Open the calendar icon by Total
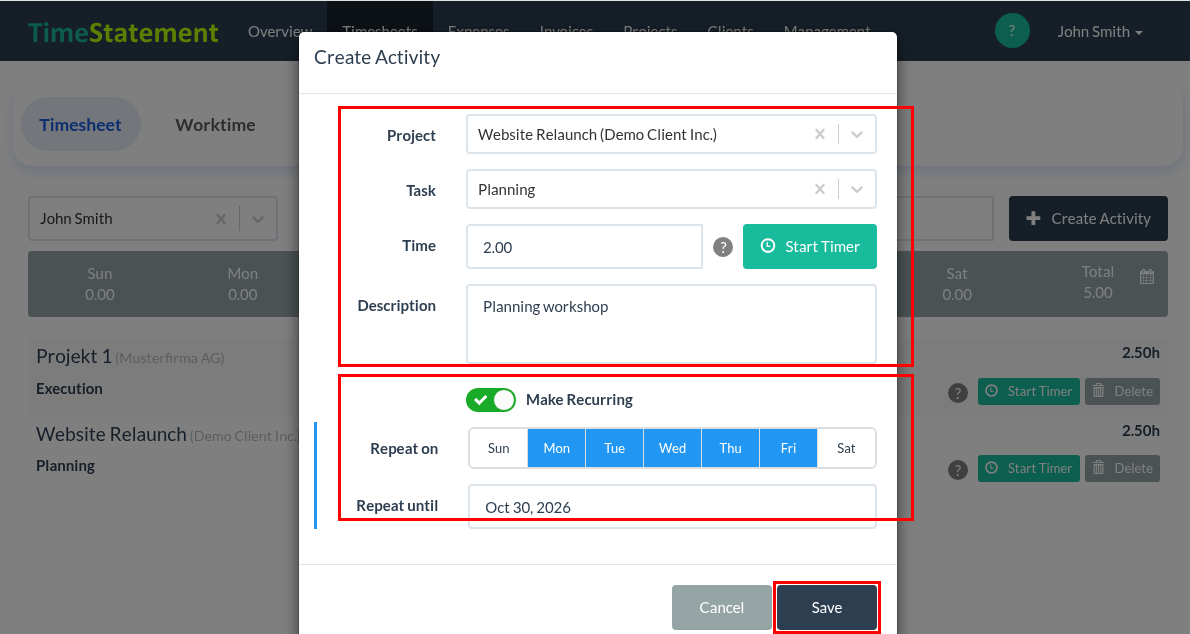The height and width of the screenshot is (634, 1190). click(1147, 276)
